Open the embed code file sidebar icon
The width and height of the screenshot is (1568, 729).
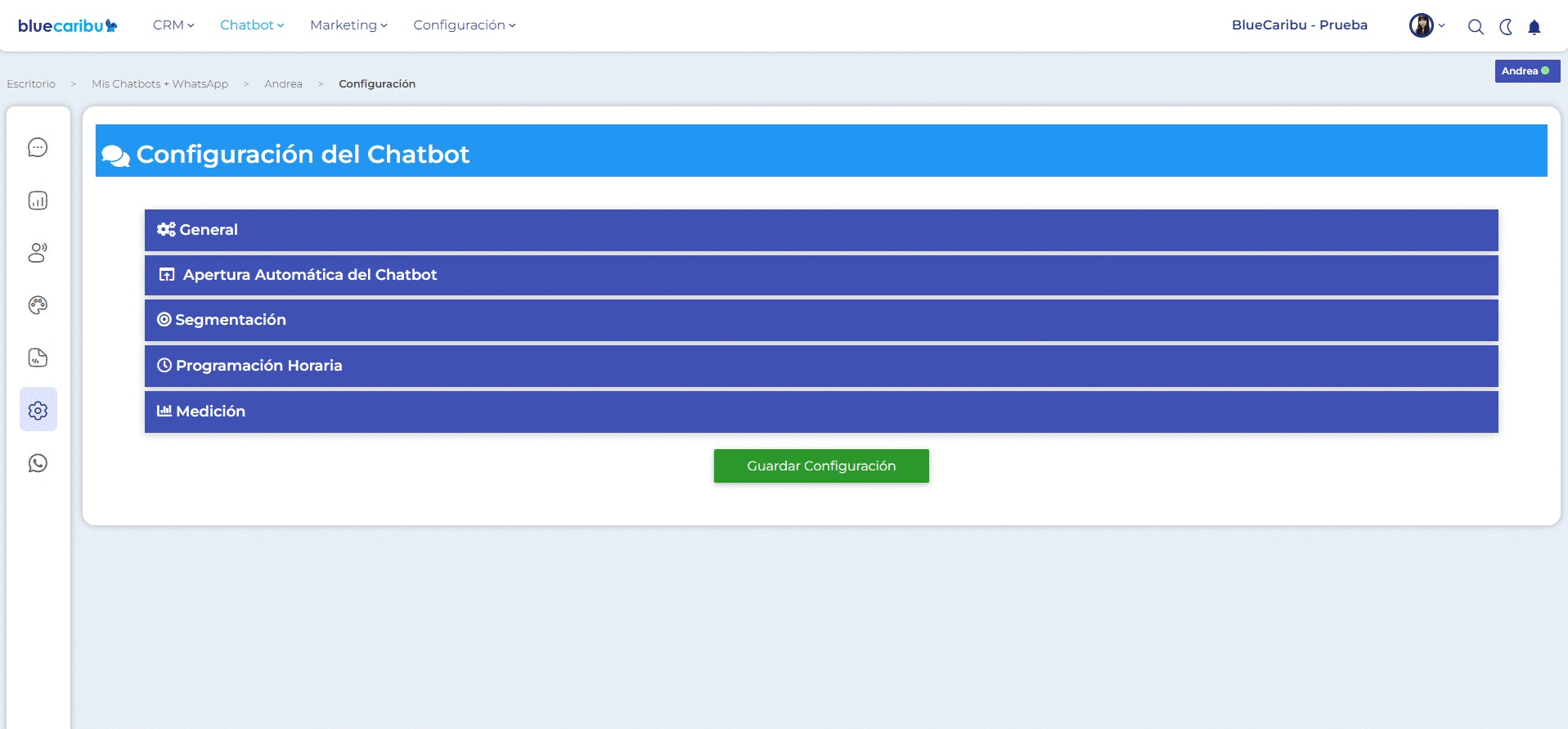[38, 358]
